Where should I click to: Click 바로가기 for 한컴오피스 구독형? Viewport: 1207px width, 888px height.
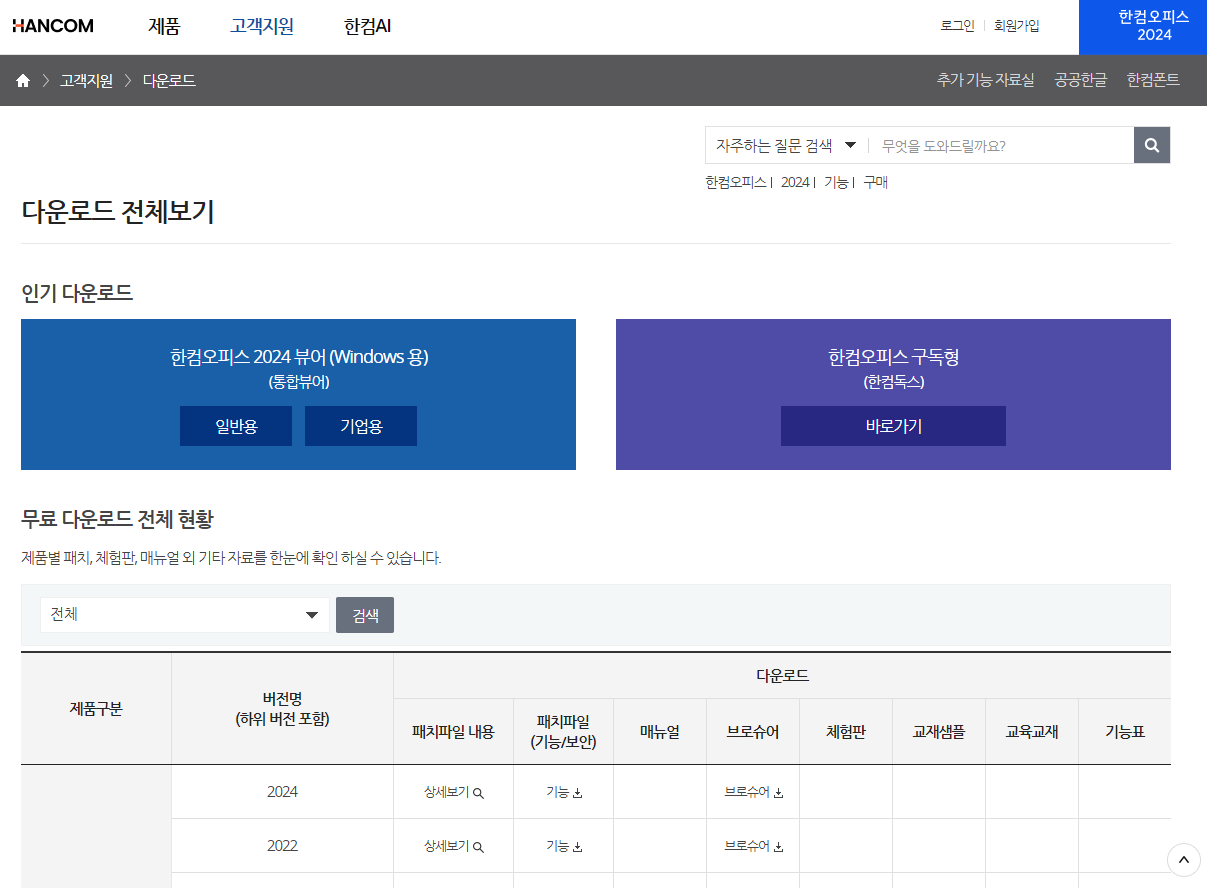[x=893, y=426]
